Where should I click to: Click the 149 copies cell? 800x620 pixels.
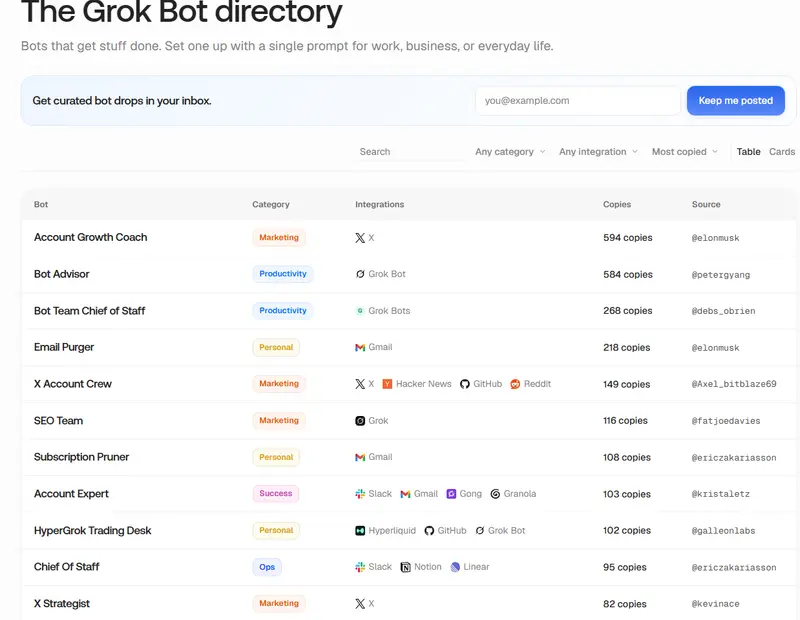627,384
